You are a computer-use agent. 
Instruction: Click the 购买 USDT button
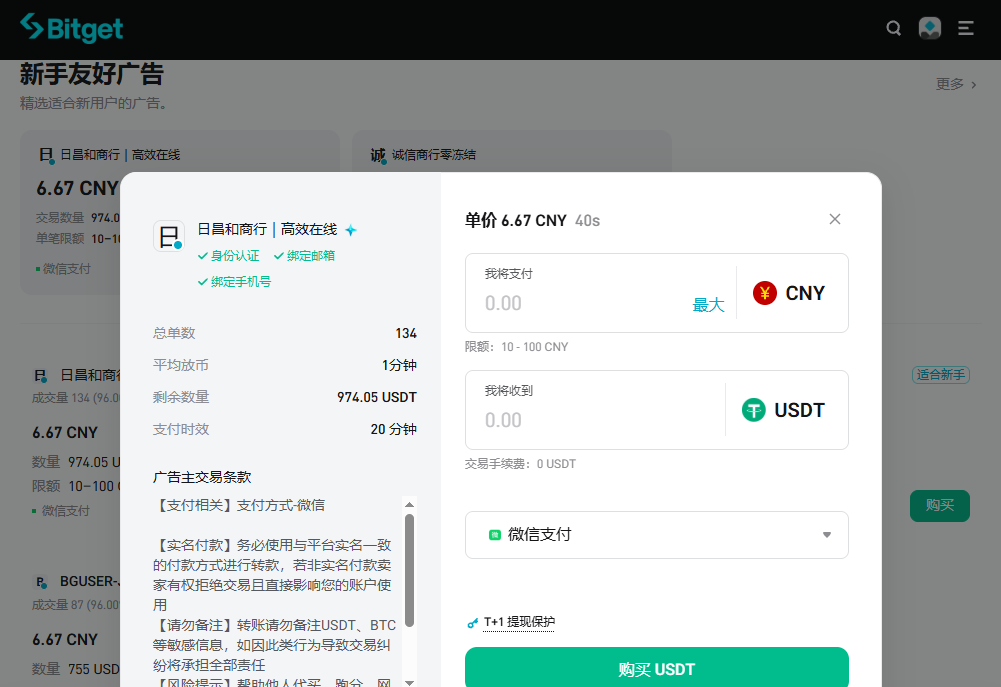point(656,668)
